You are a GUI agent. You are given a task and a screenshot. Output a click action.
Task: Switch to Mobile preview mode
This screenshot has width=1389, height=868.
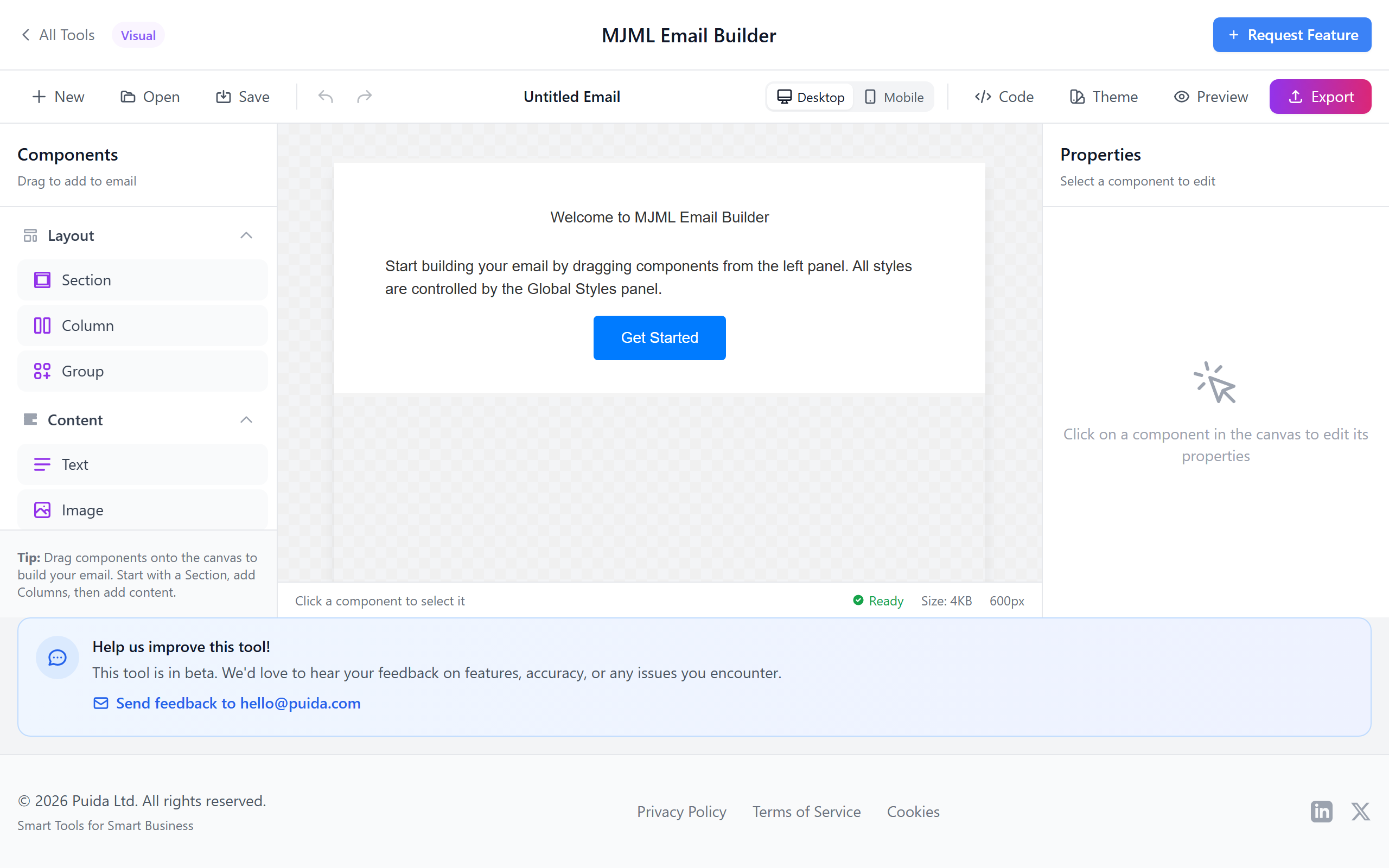pyautogui.click(x=894, y=97)
